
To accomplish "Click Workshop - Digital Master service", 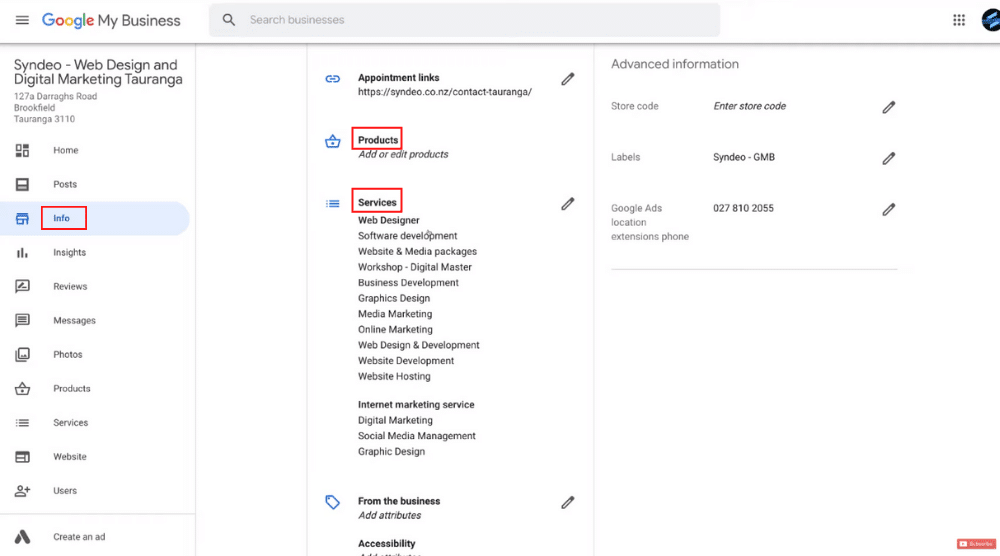I will point(415,267).
